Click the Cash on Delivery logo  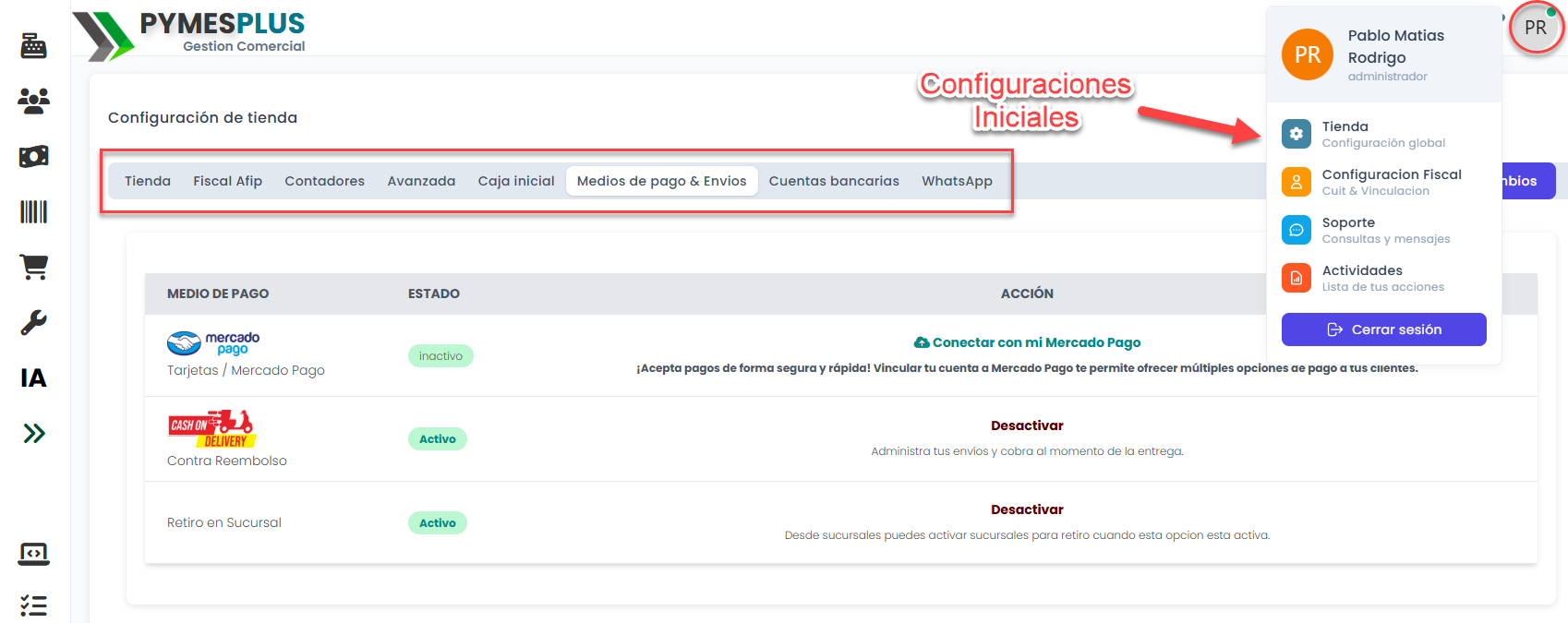(211, 429)
